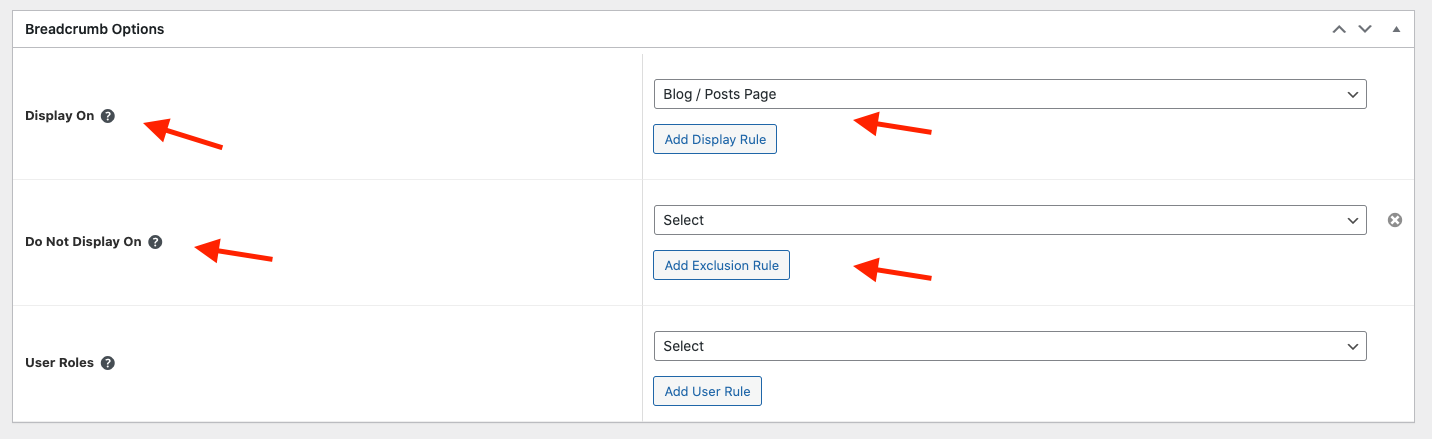Click the Display On label text

(x=59, y=116)
